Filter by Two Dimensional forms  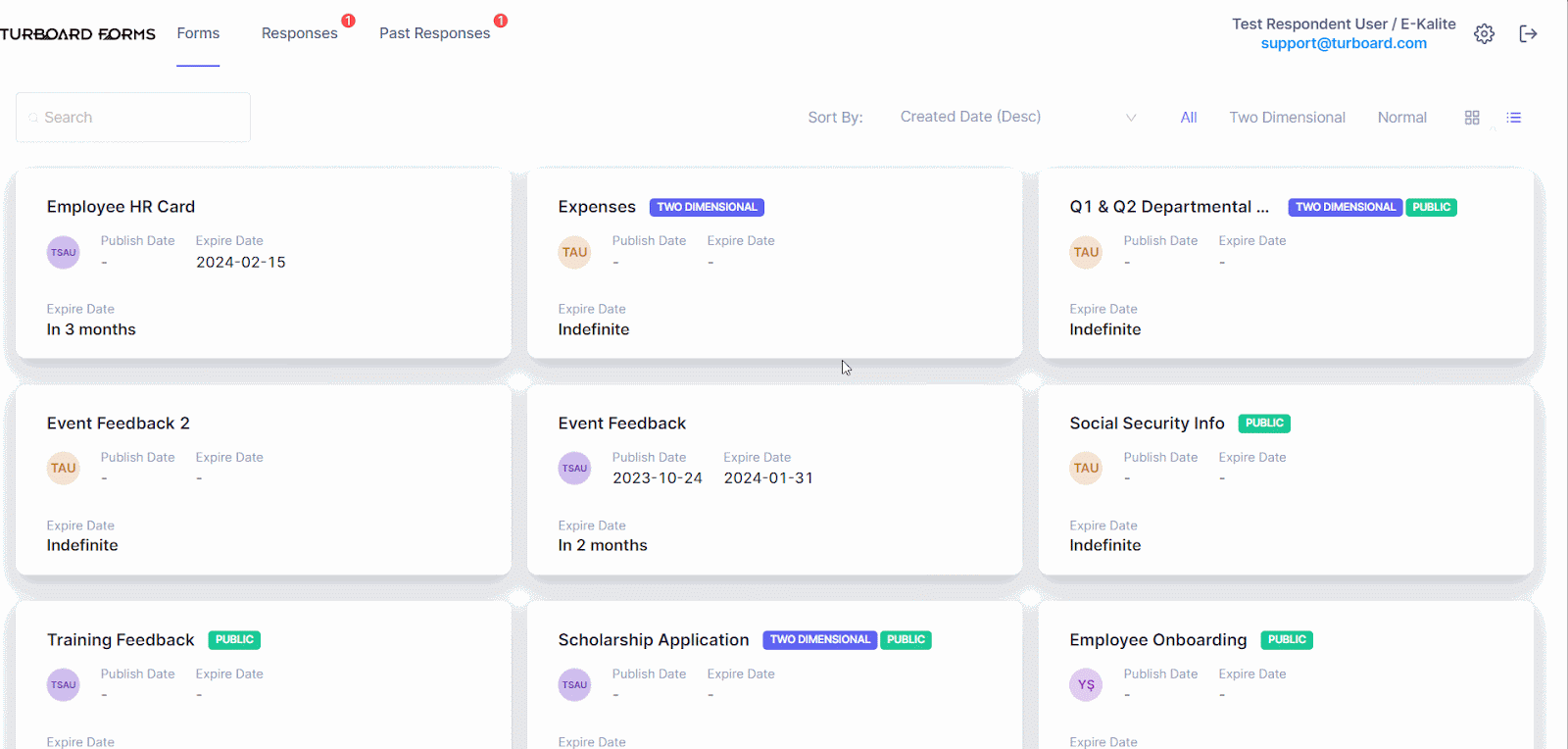pyautogui.click(x=1287, y=118)
